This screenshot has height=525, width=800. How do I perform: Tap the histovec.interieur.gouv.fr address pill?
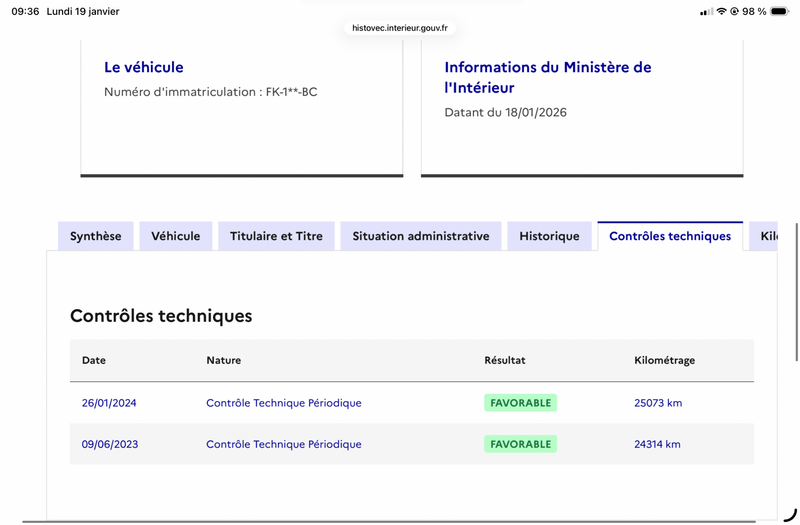[x=400, y=28]
